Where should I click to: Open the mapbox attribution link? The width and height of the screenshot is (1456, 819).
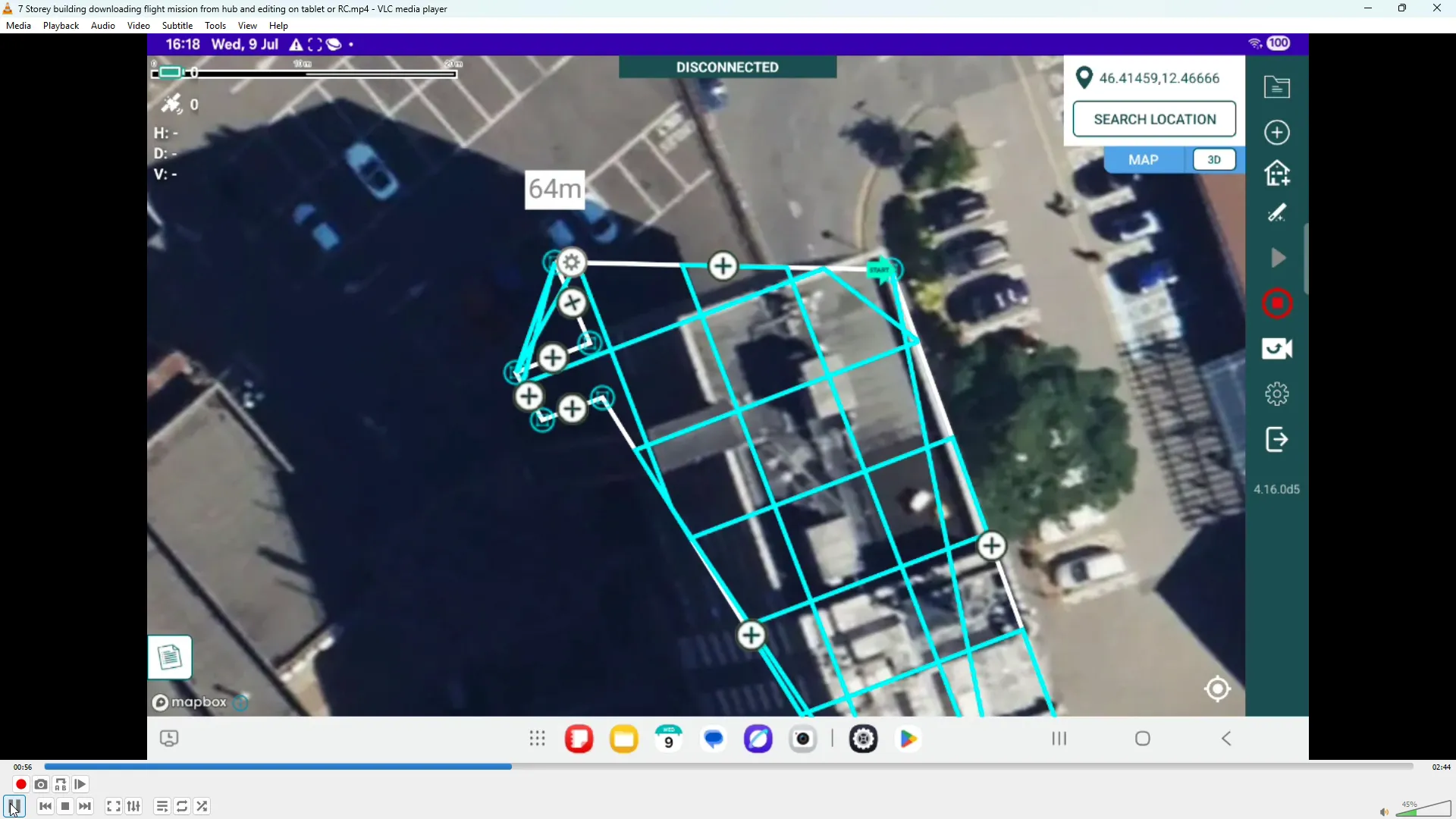click(189, 702)
